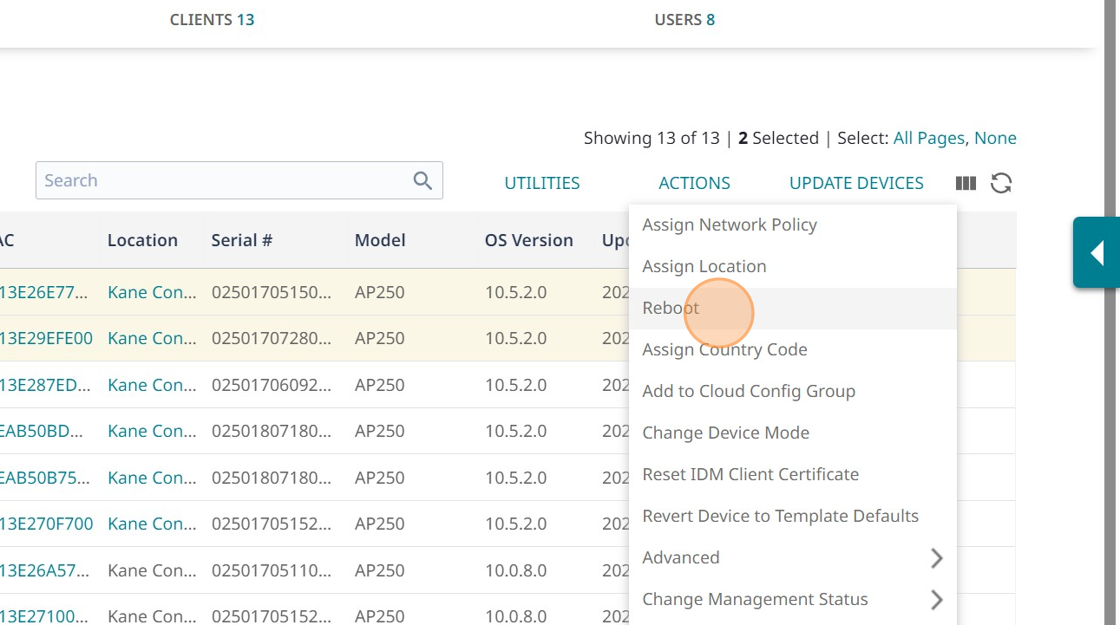Open device 13E26E77... link

[44, 293]
